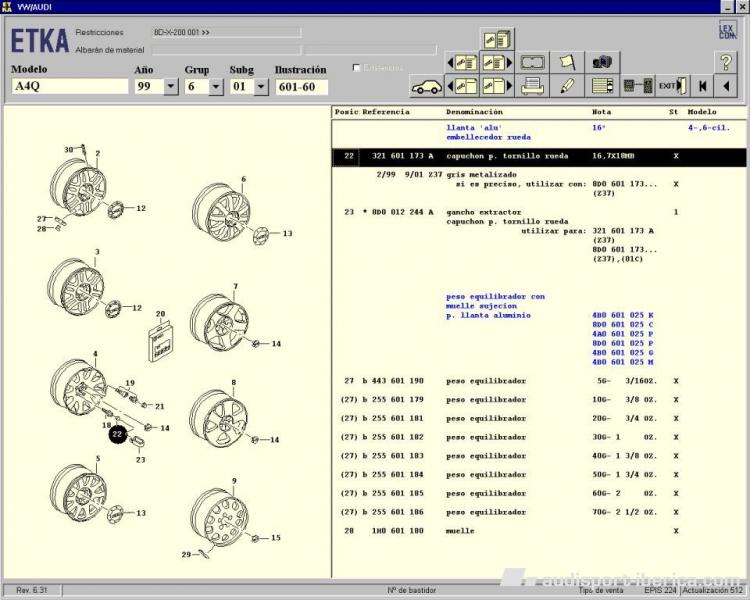Click the Albarán de material field
Image resolution: width=750 pixels, height=600 pixels.
227,50
